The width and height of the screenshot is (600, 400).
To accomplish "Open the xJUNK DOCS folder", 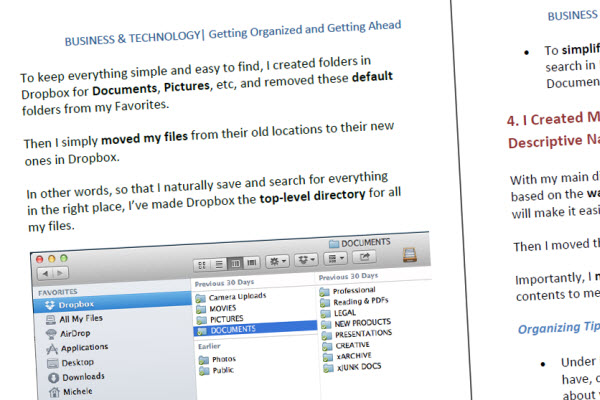I will click(x=359, y=367).
